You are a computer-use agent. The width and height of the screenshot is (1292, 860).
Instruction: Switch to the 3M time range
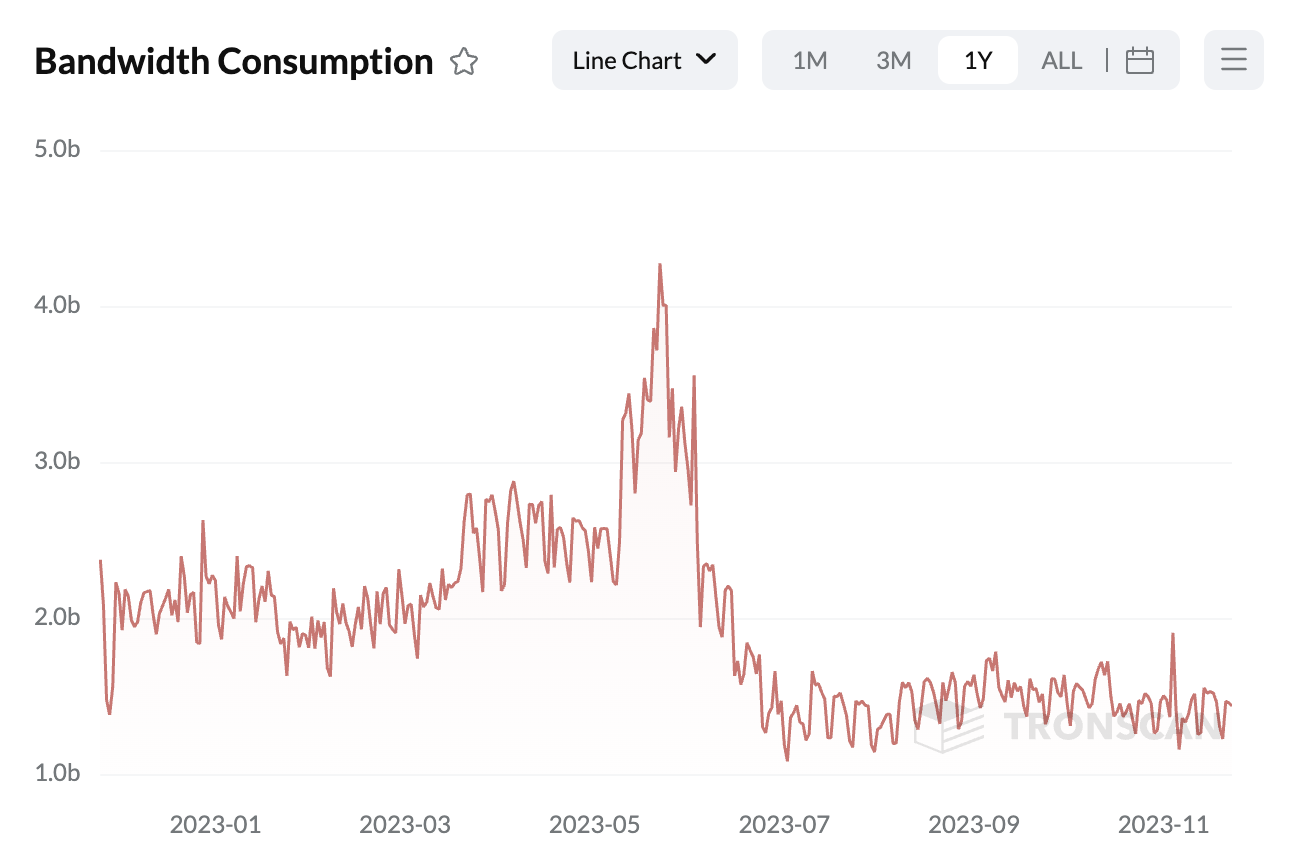click(893, 61)
